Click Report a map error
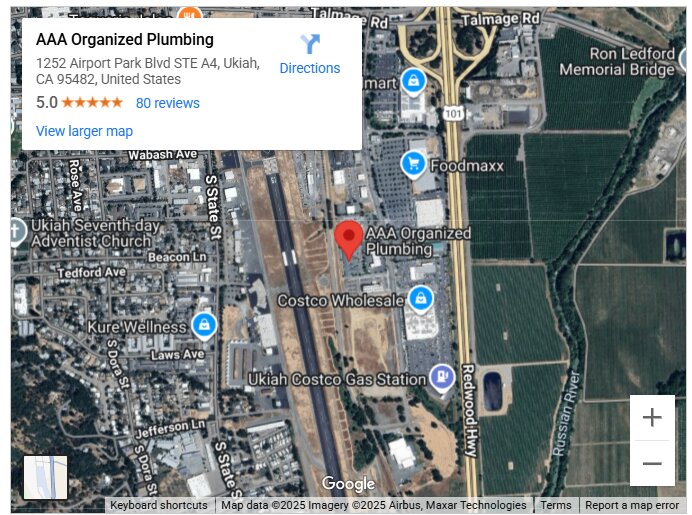This screenshot has height=515, width=692. (x=632, y=505)
